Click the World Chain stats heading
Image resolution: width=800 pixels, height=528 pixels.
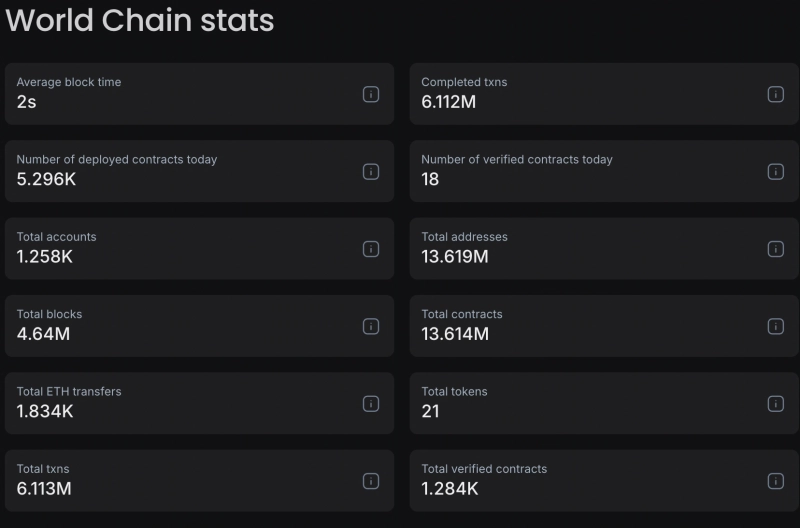tap(140, 21)
